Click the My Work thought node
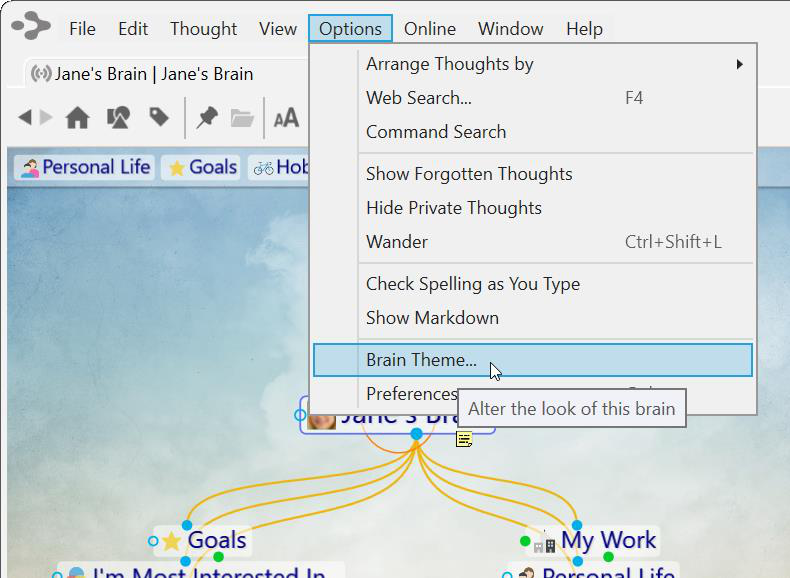The width and height of the screenshot is (790, 578). (607, 541)
